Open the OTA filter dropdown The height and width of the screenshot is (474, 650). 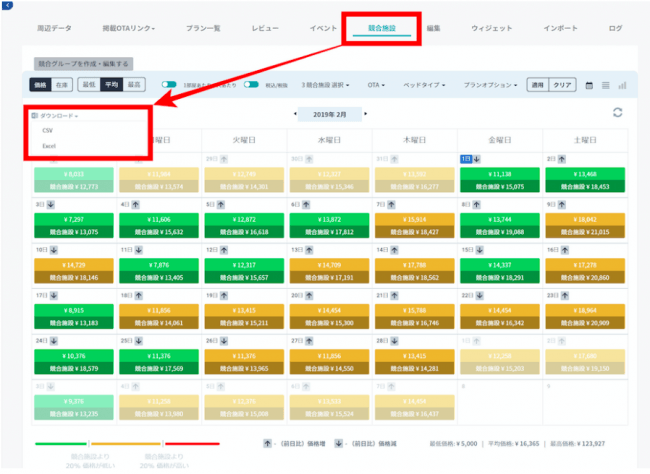pyautogui.click(x=376, y=85)
